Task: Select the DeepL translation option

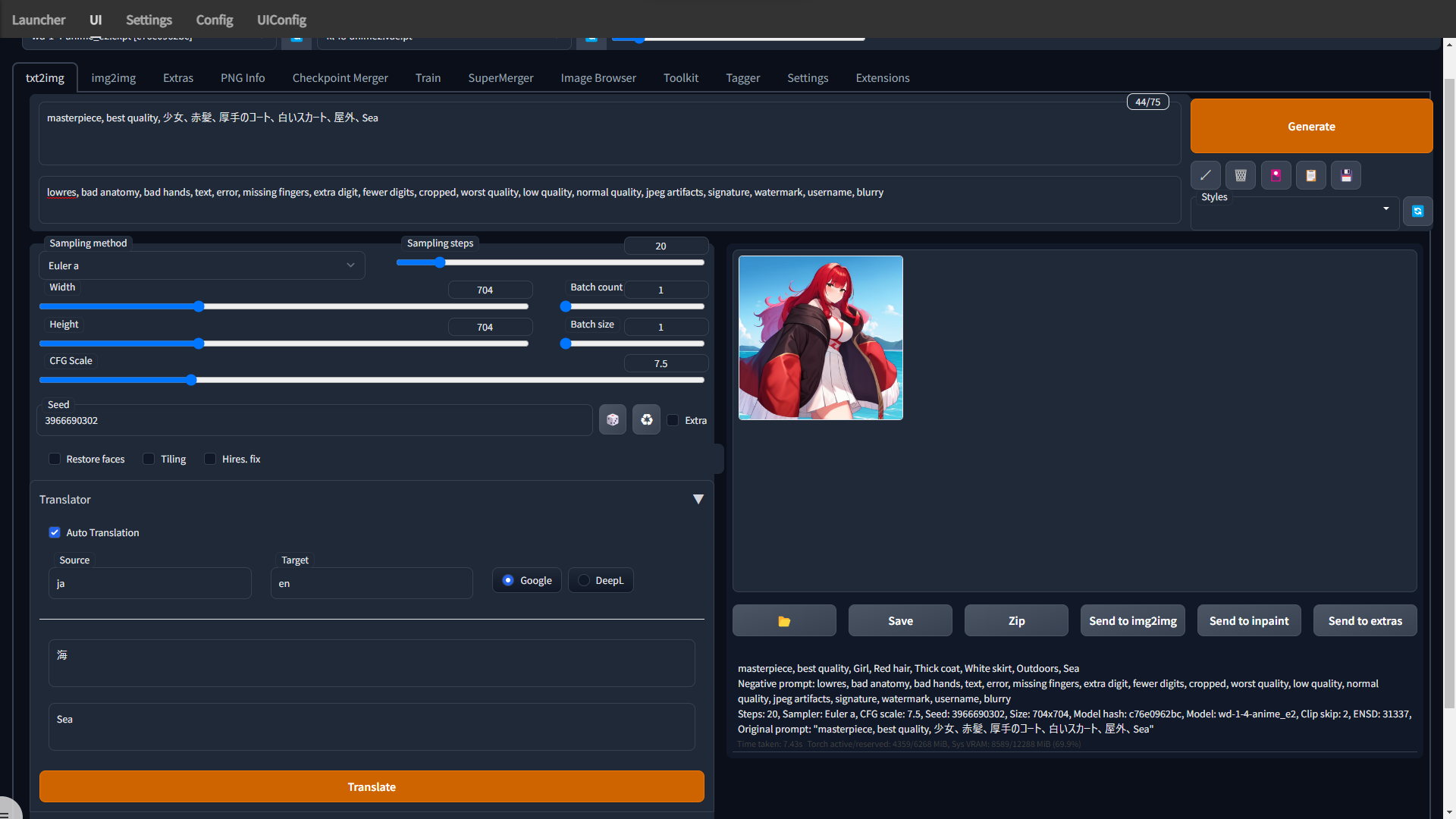Action: point(584,580)
